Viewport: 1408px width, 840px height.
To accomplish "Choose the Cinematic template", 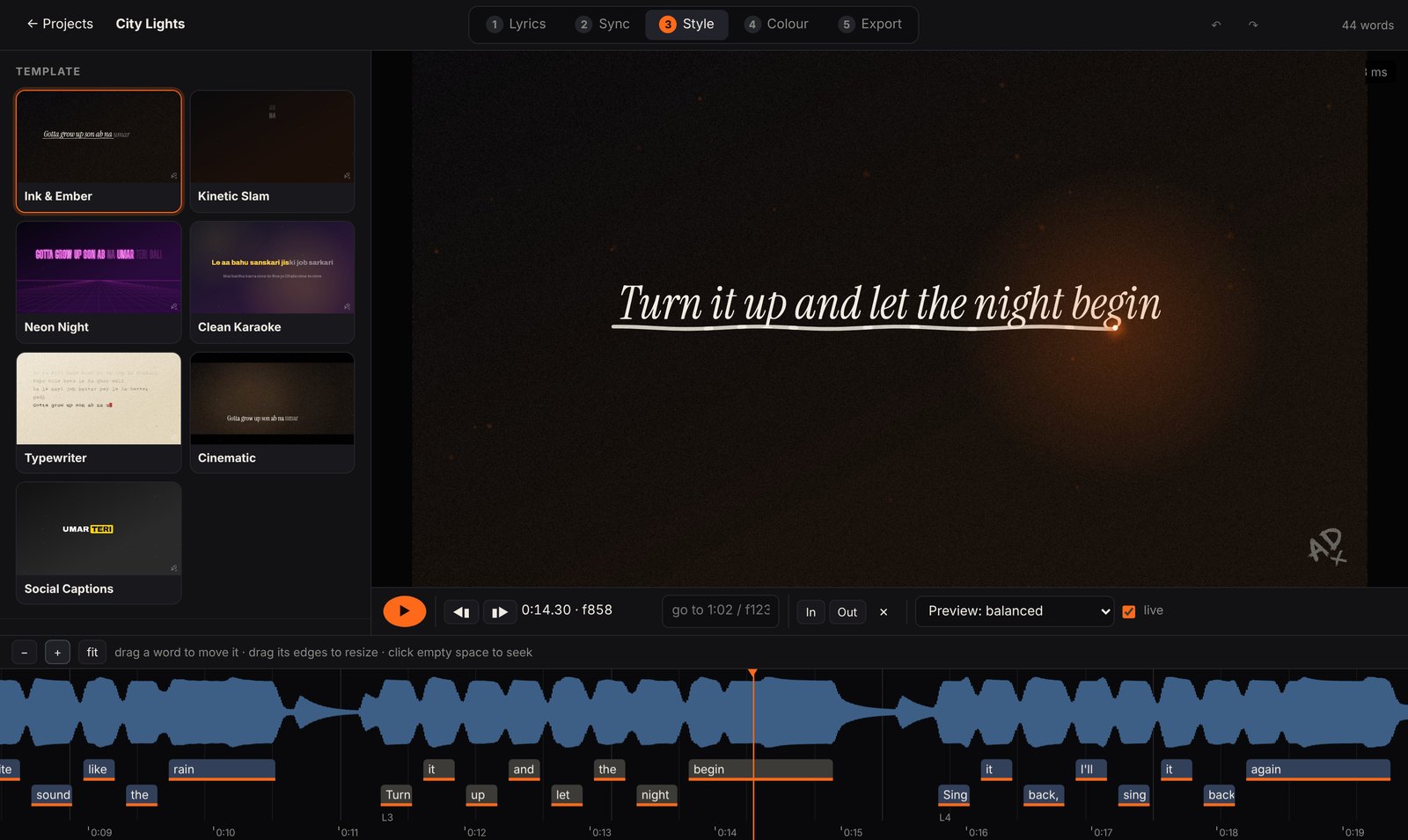I will pyautogui.click(x=272, y=413).
